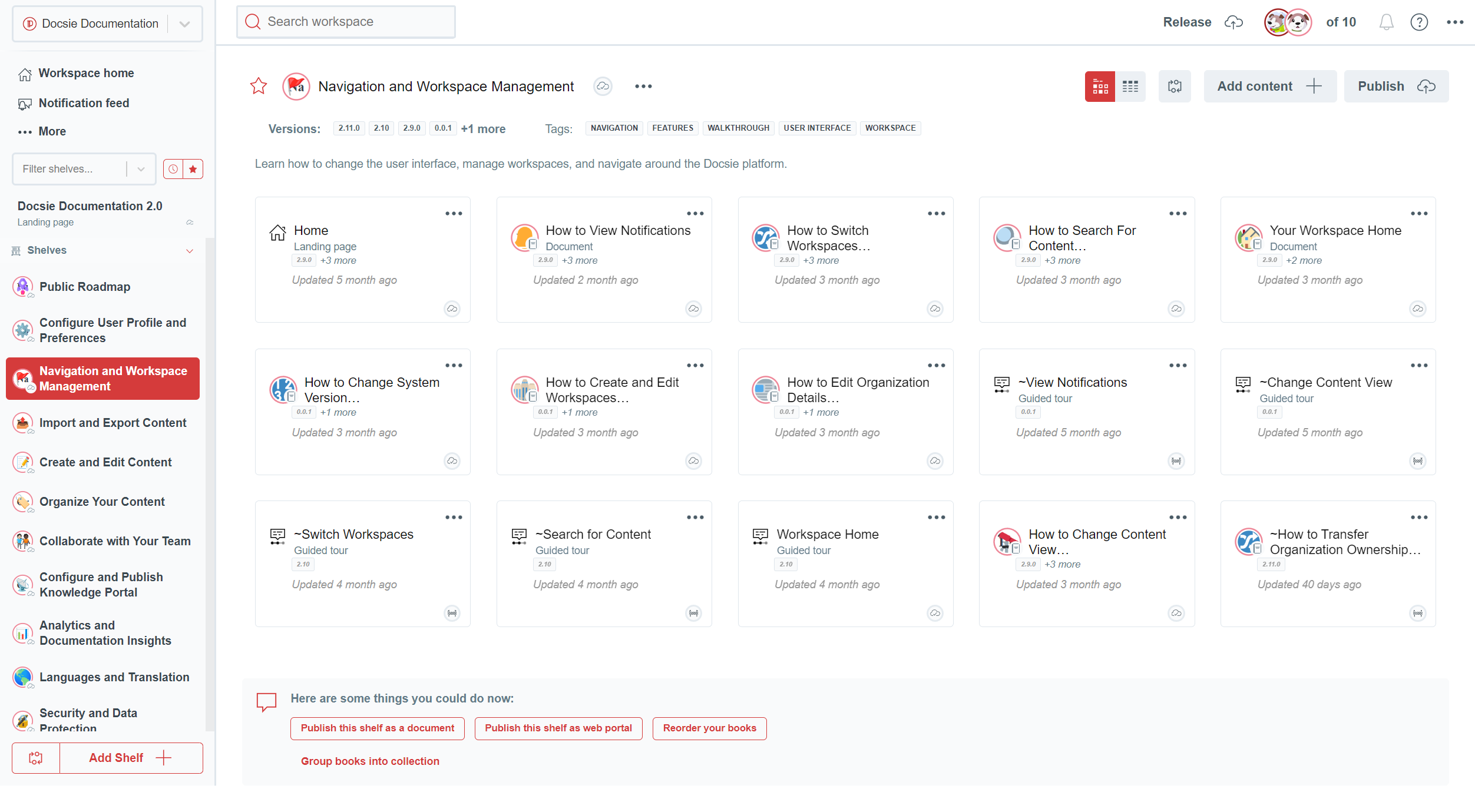Open Analytics and Documentation Insights shelf
The height and width of the screenshot is (812, 1475).
pyautogui.click(x=104, y=633)
